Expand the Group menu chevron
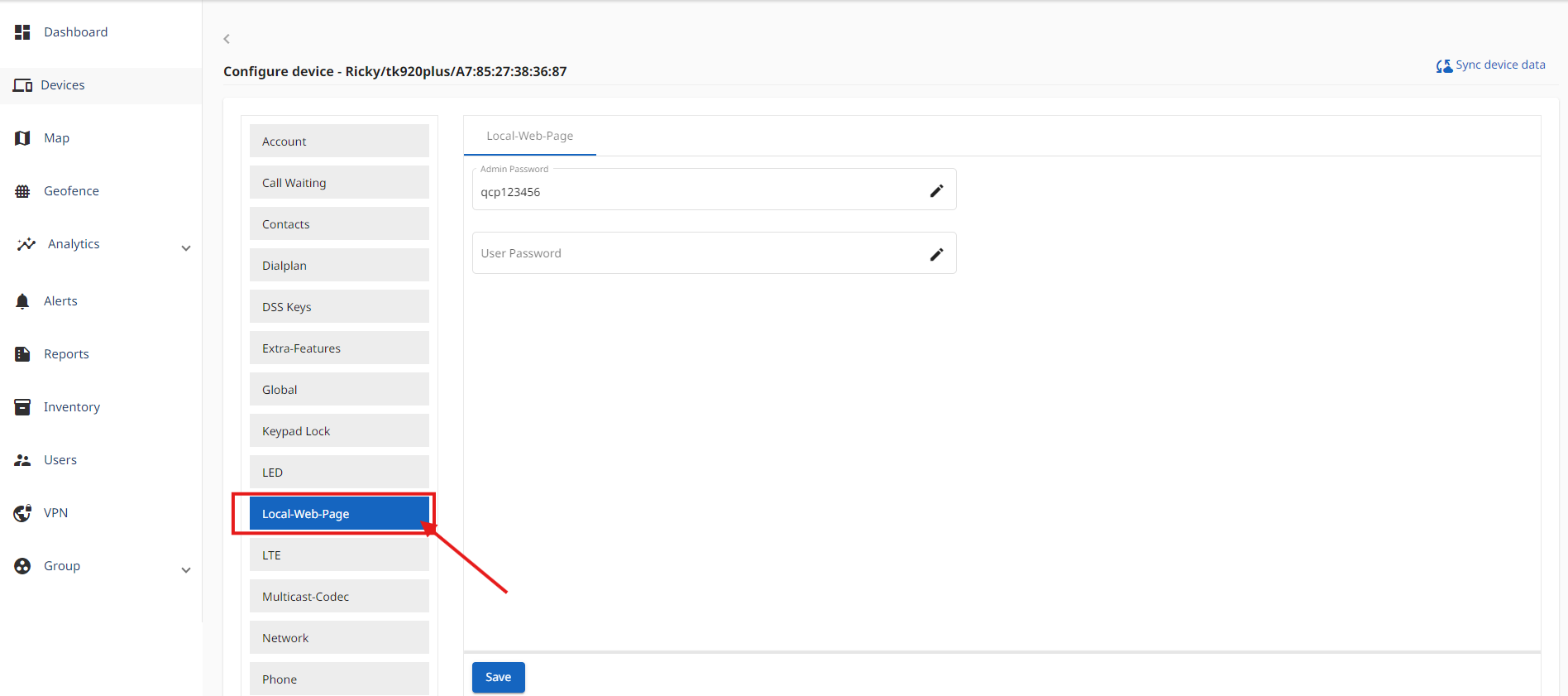1568x696 pixels. [x=186, y=570]
